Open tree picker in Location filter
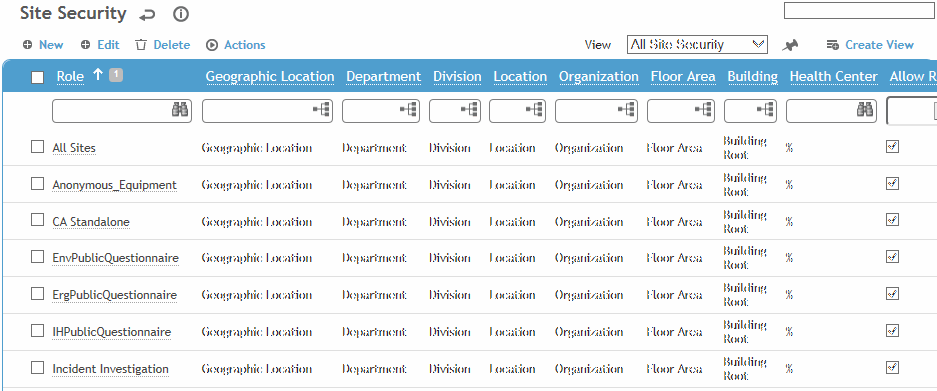 point(534,109)
